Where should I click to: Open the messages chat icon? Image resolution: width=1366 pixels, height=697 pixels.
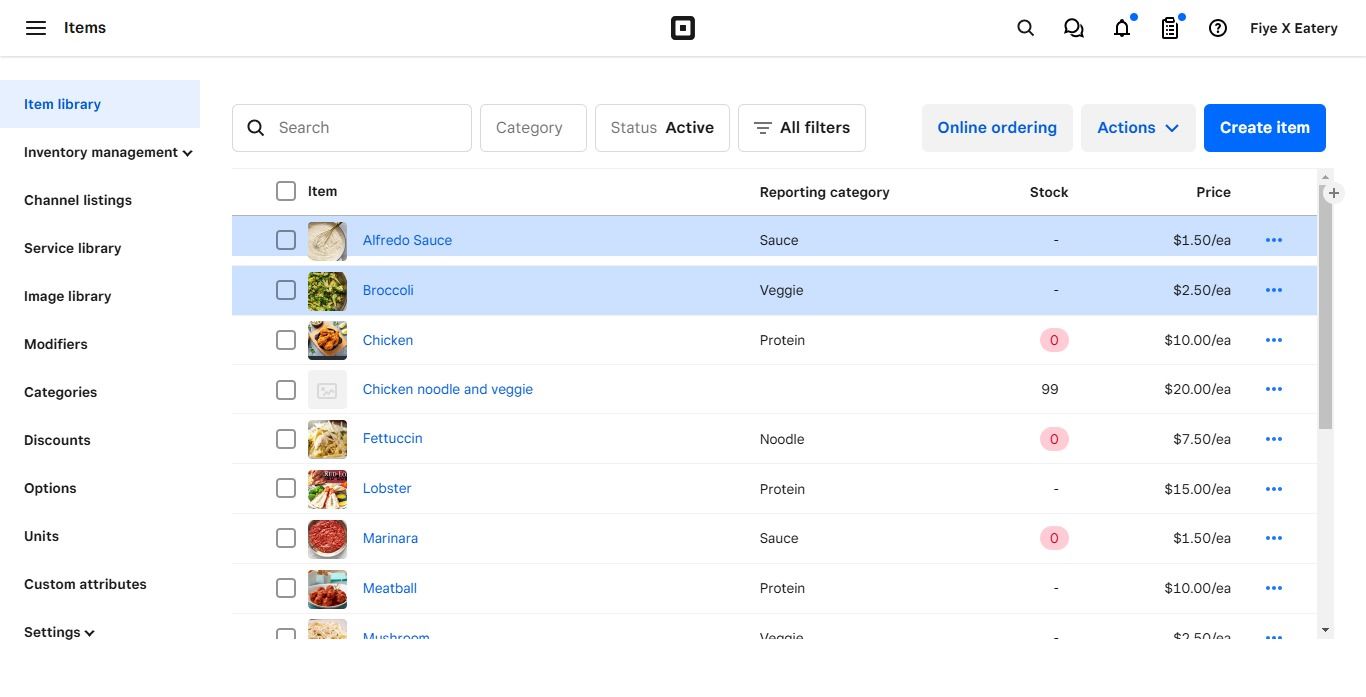pos(1073,28)
